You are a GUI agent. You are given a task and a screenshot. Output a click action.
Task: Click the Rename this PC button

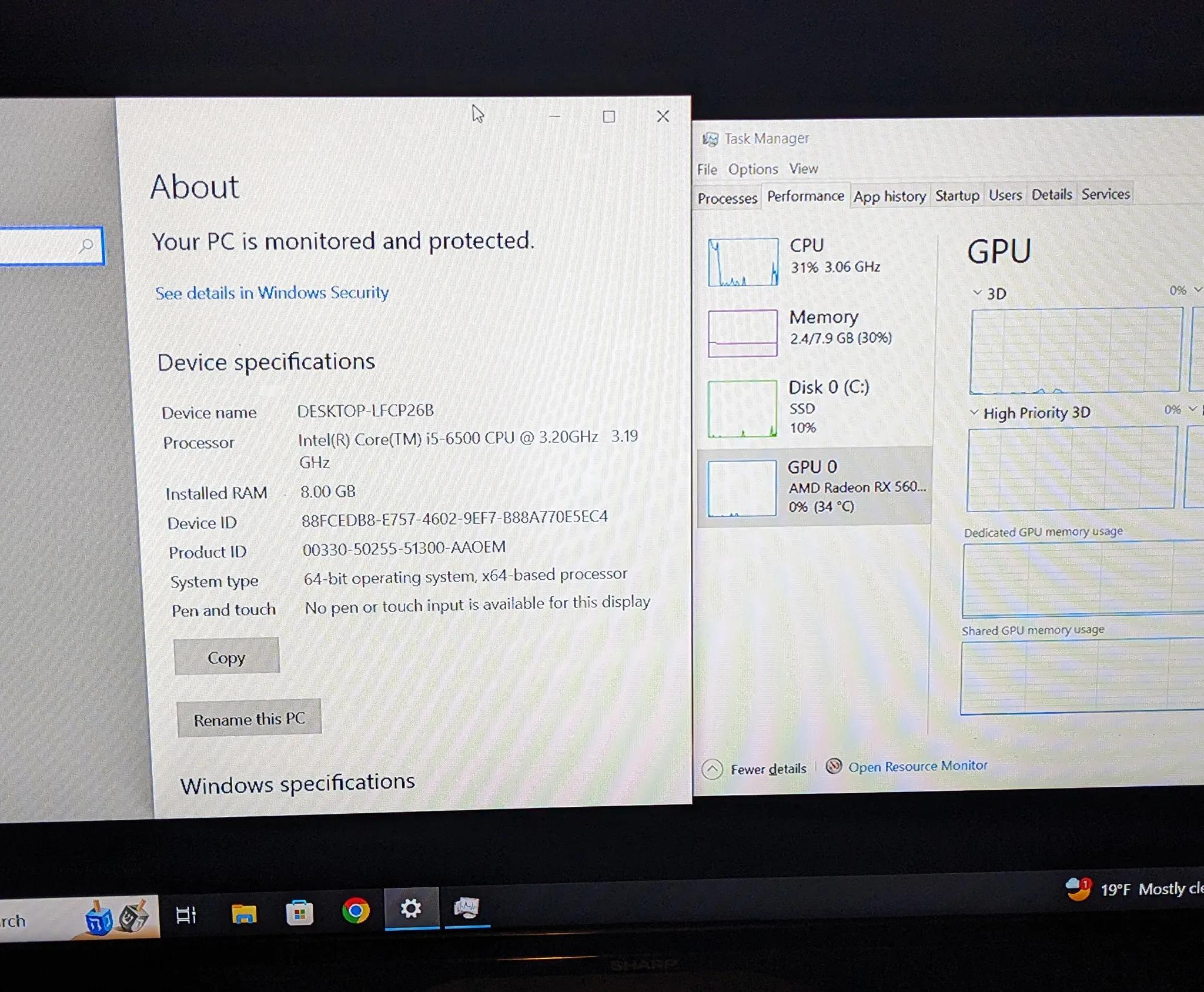point(249,719)
